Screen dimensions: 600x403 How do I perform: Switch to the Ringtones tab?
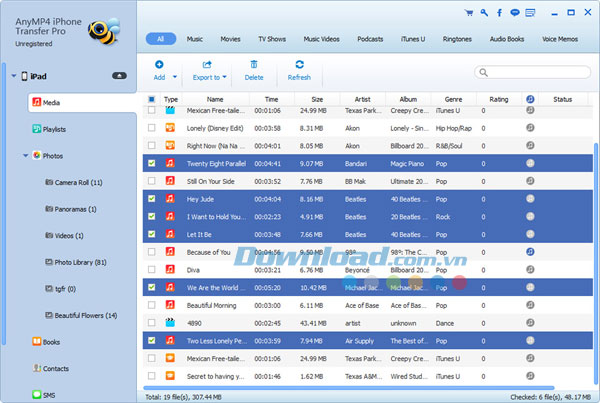click(457, 39)
